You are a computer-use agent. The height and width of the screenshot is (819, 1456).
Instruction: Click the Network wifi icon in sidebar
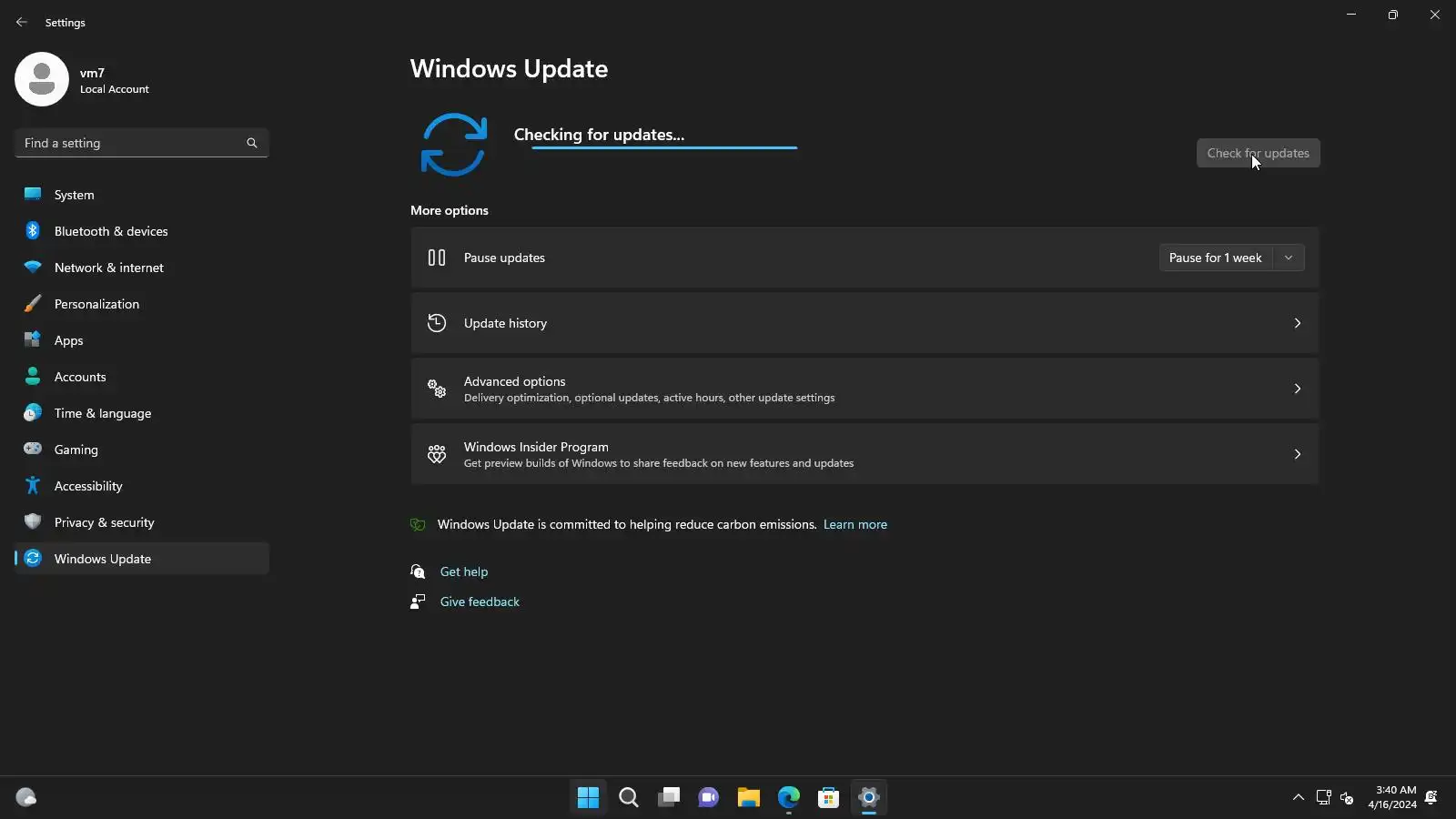33,267
